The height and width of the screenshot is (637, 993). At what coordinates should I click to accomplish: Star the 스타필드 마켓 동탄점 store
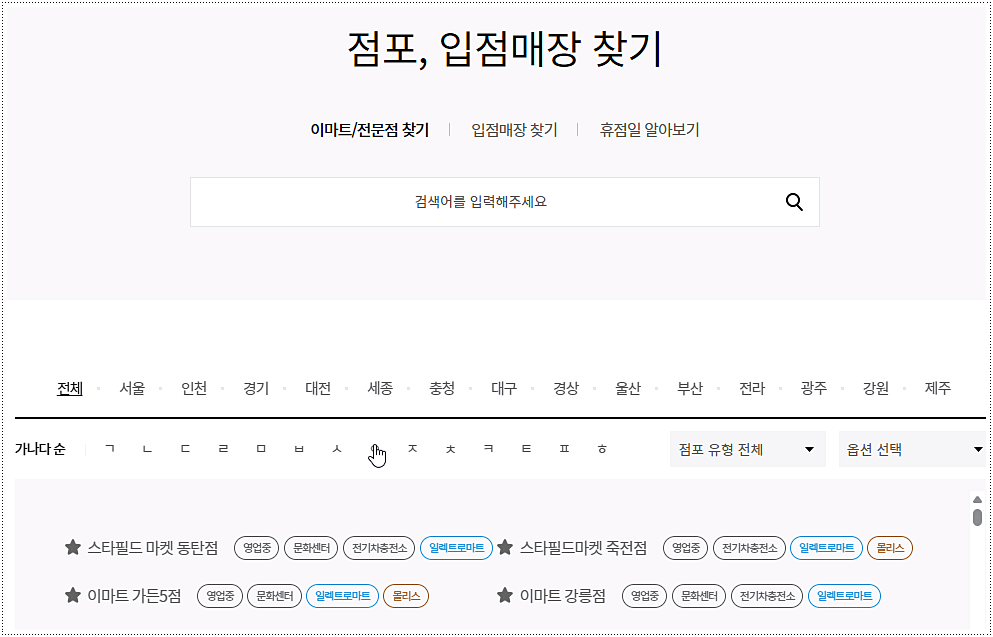click(x=73, y=547)
